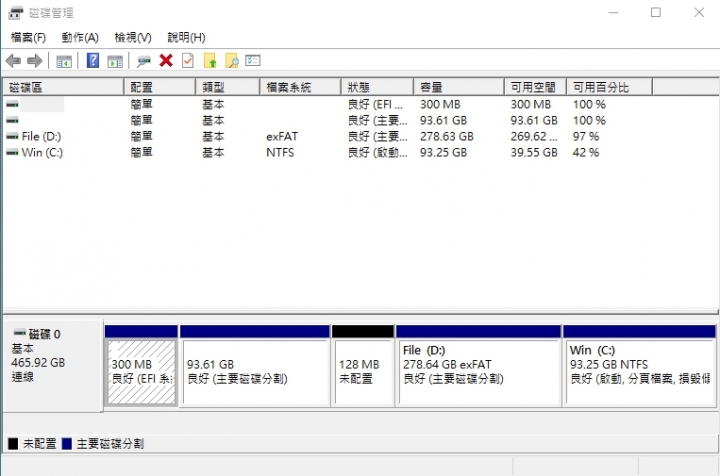Open the 檔案(F) menu
The image size is (720, 476).
[x=28, y=38]
